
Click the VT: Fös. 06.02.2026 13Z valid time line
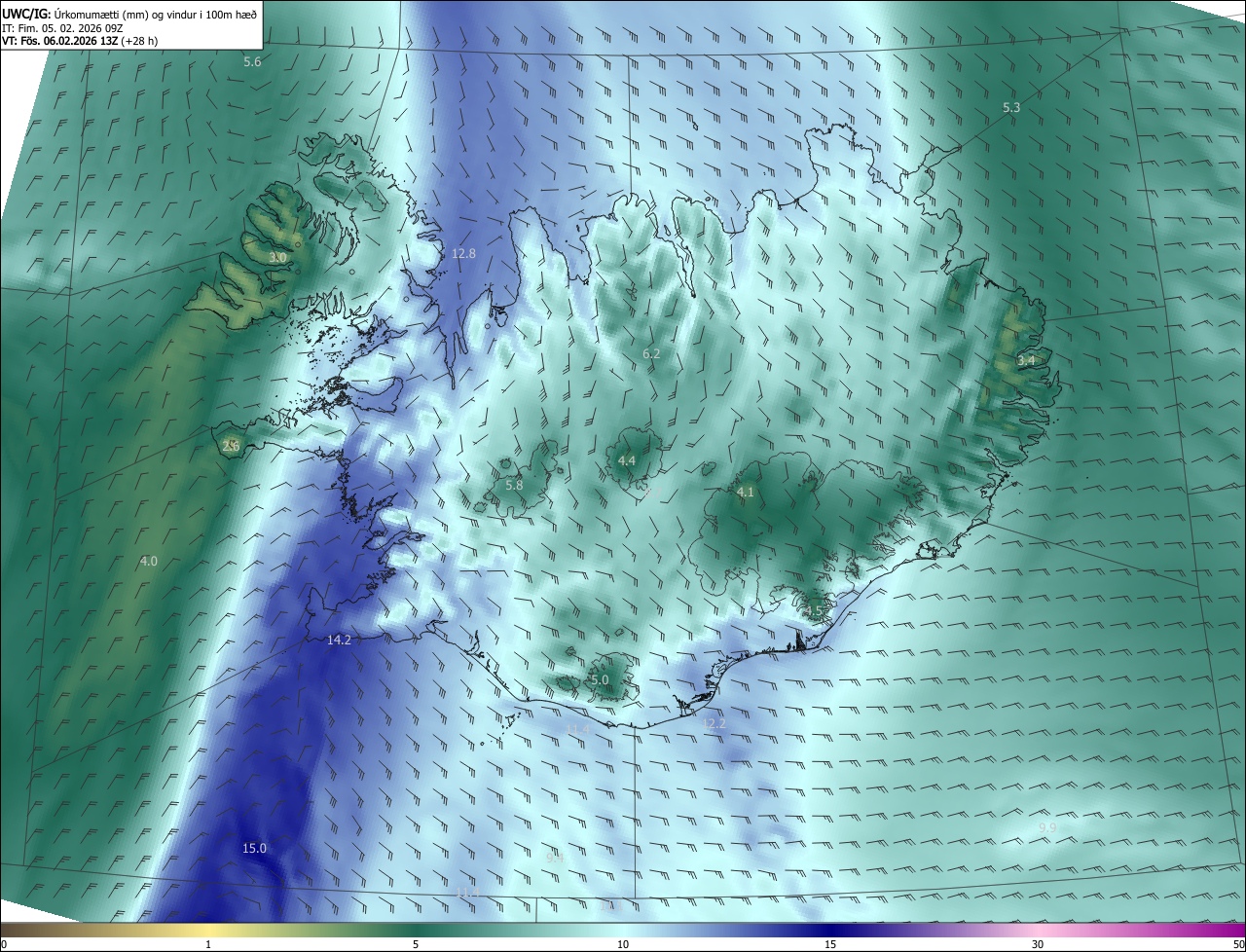80,41
